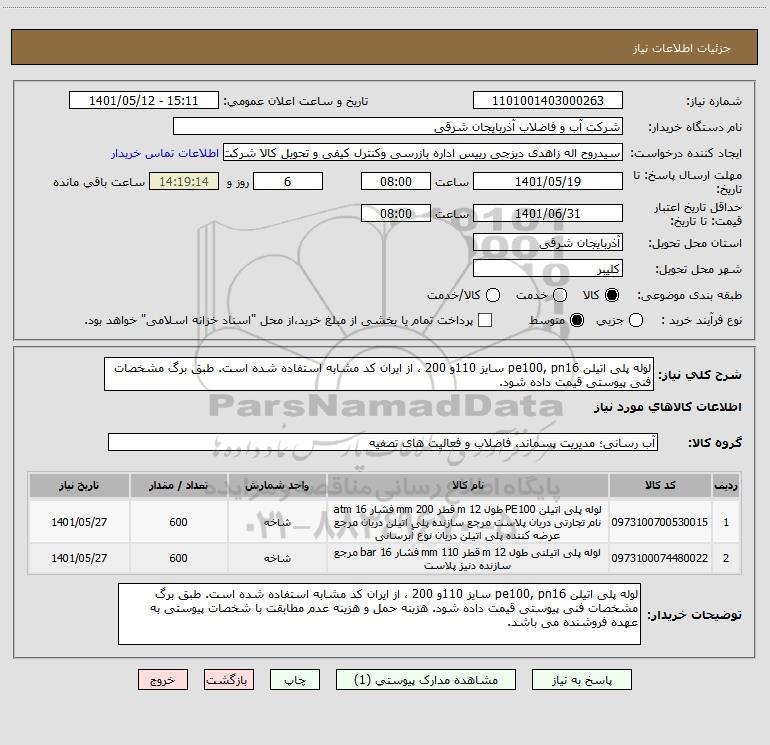The image size is (770, 745).
Task: Toggle the اسناد خزانه اسلامی payment checkbox
Action: [x=485, y=320]
